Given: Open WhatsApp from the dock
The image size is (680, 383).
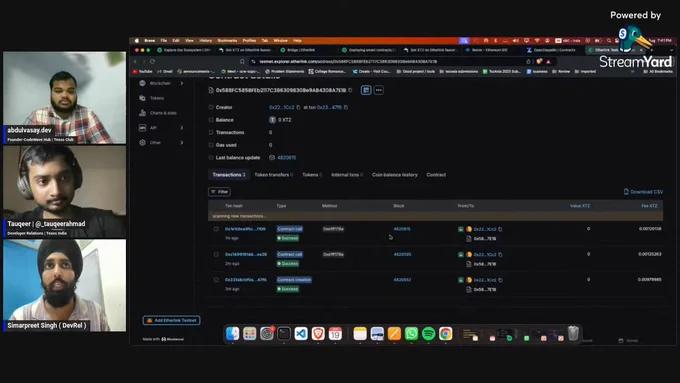Looking at the screenshot, I should point(411,334).
